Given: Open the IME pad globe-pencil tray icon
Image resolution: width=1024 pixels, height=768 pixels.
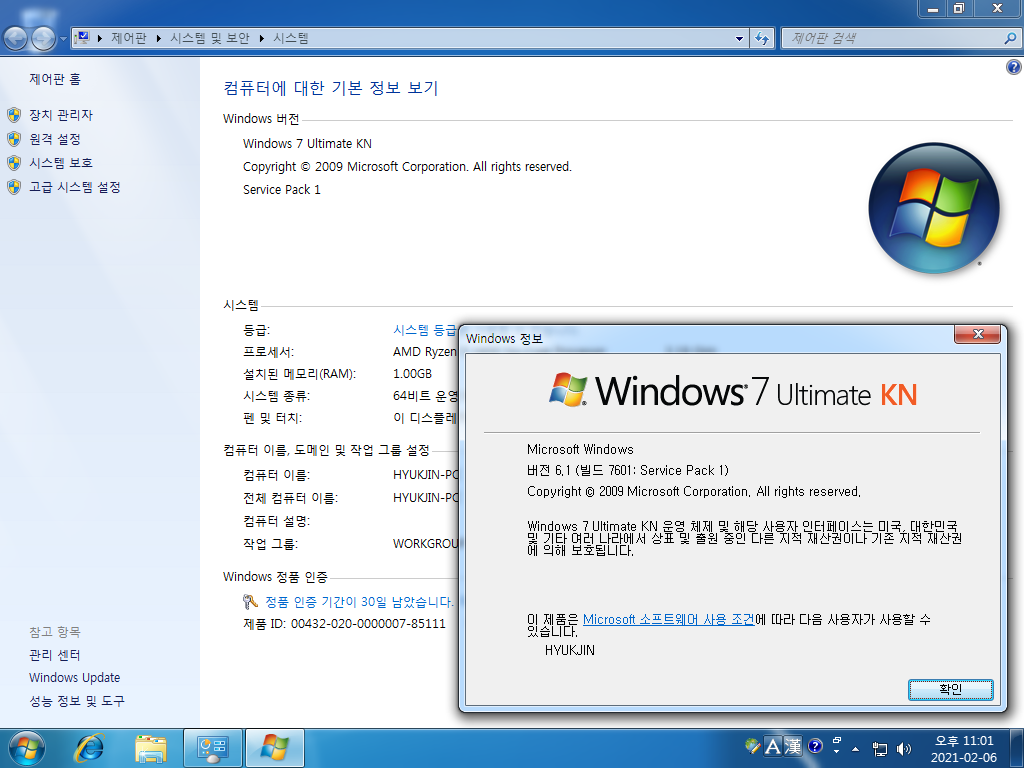Looking at the screenshot, I should click(x=752, y=746).
